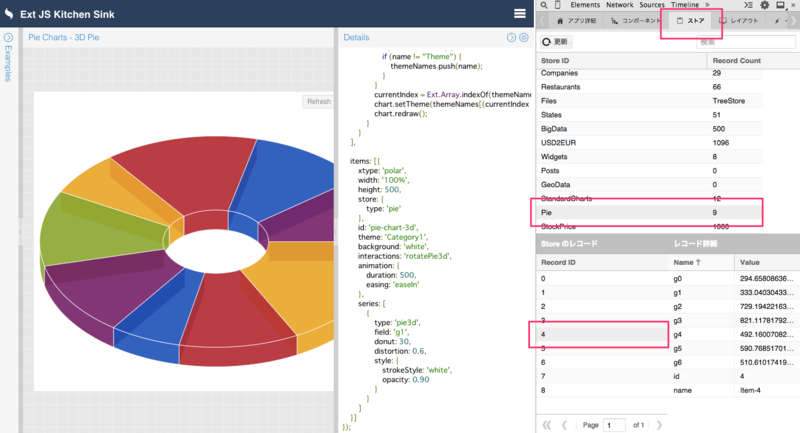Expand the Examples side panel arrow
The image size is (800, 433).
[8, 37]
